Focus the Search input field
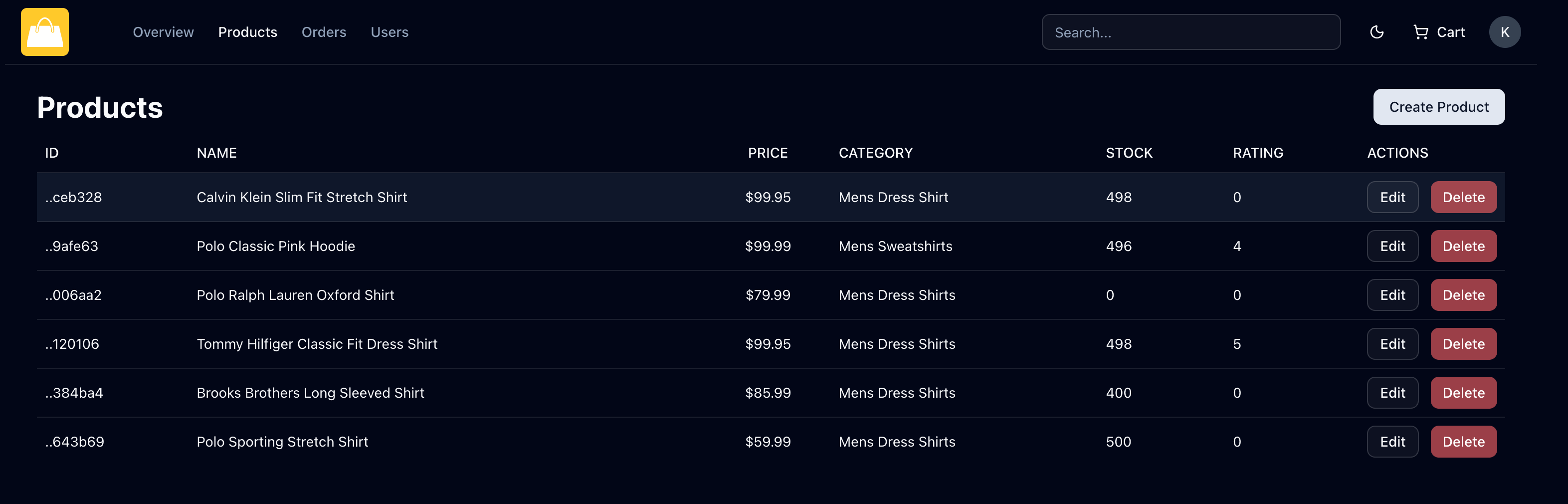Image resolution: width=1568 pixels, height=504 pixels. [x=1190, y=32]
